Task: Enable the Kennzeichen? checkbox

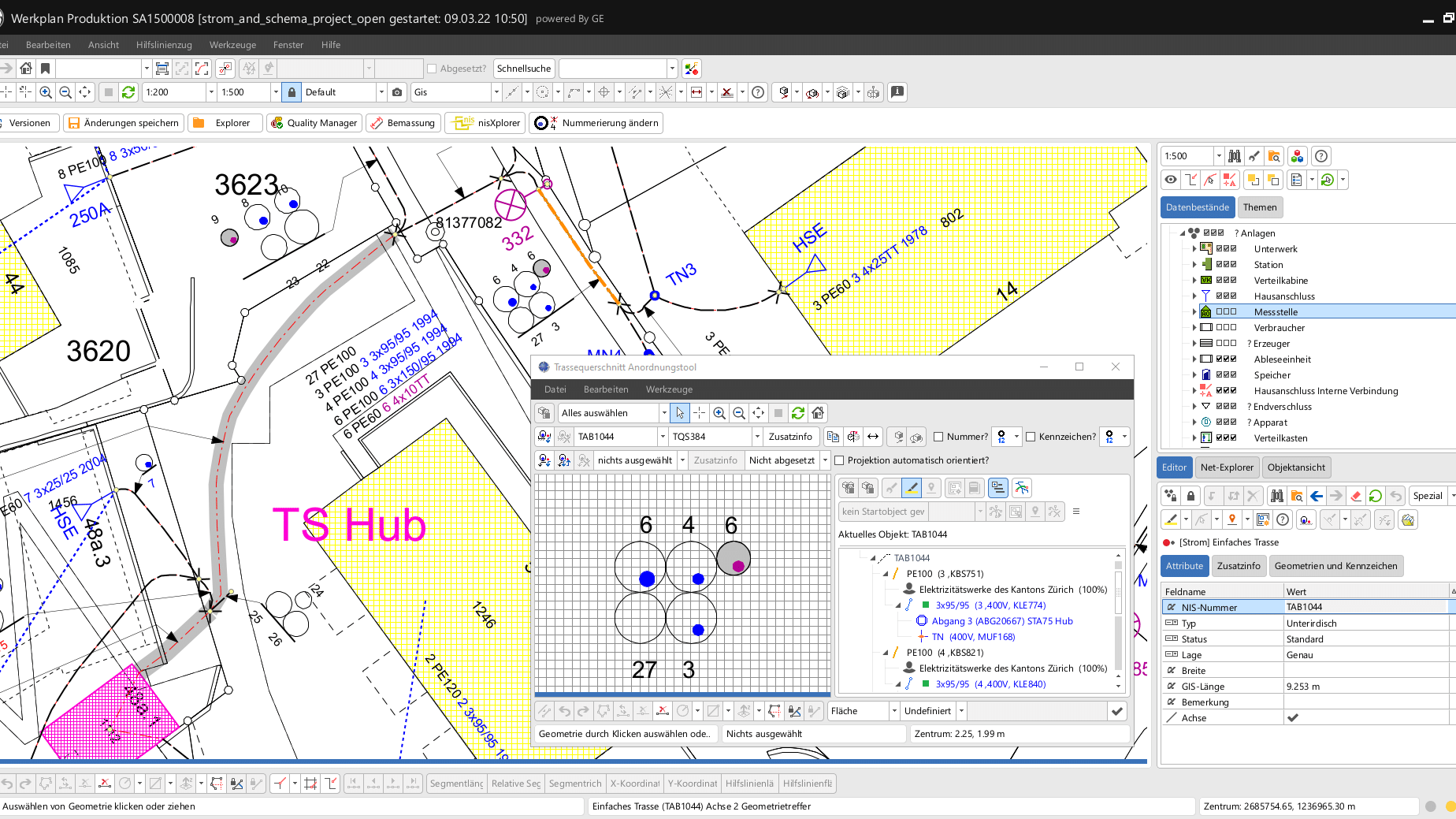Action: pos(1031,437)
